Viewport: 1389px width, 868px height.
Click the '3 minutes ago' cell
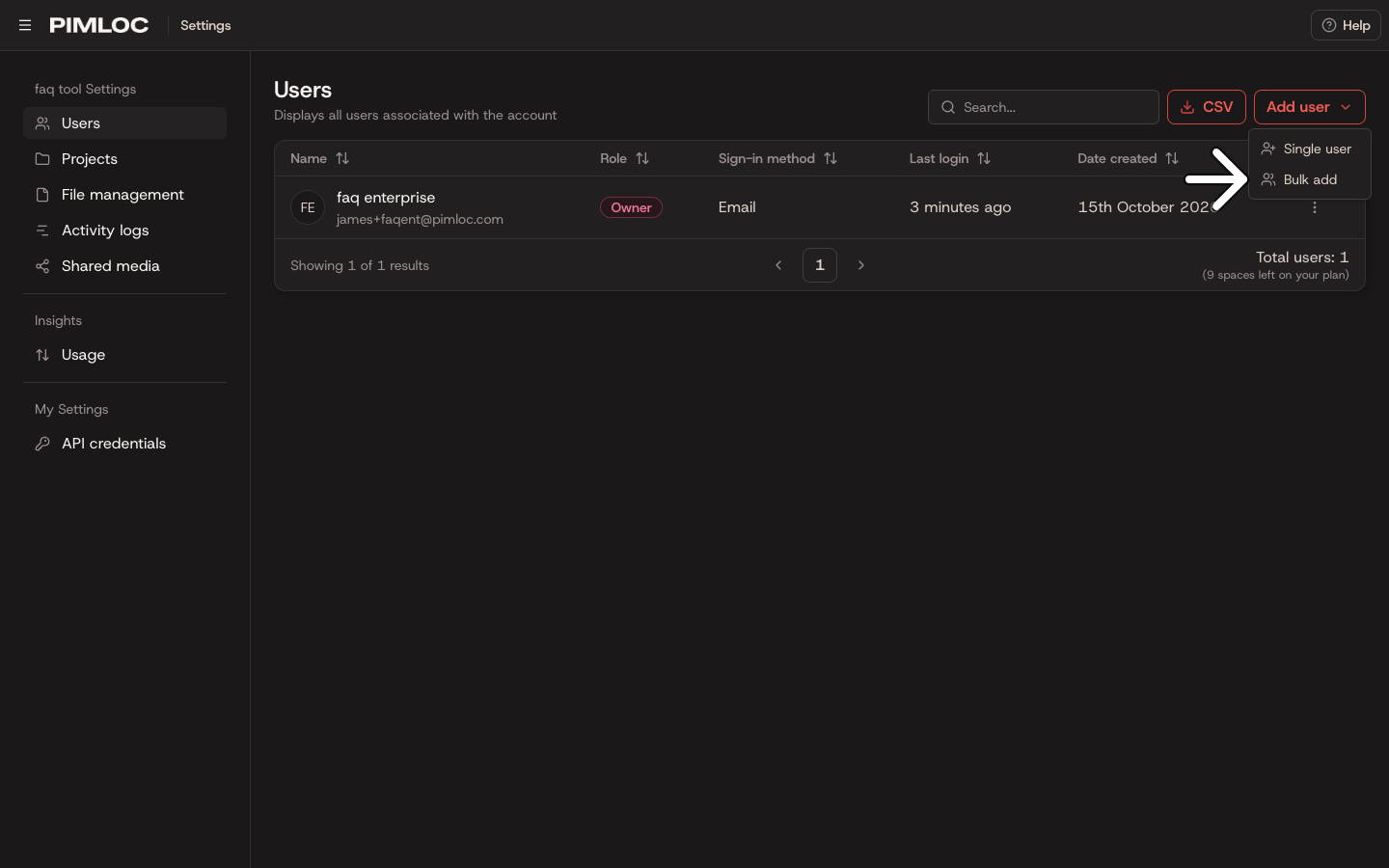(x=961, y=207)
